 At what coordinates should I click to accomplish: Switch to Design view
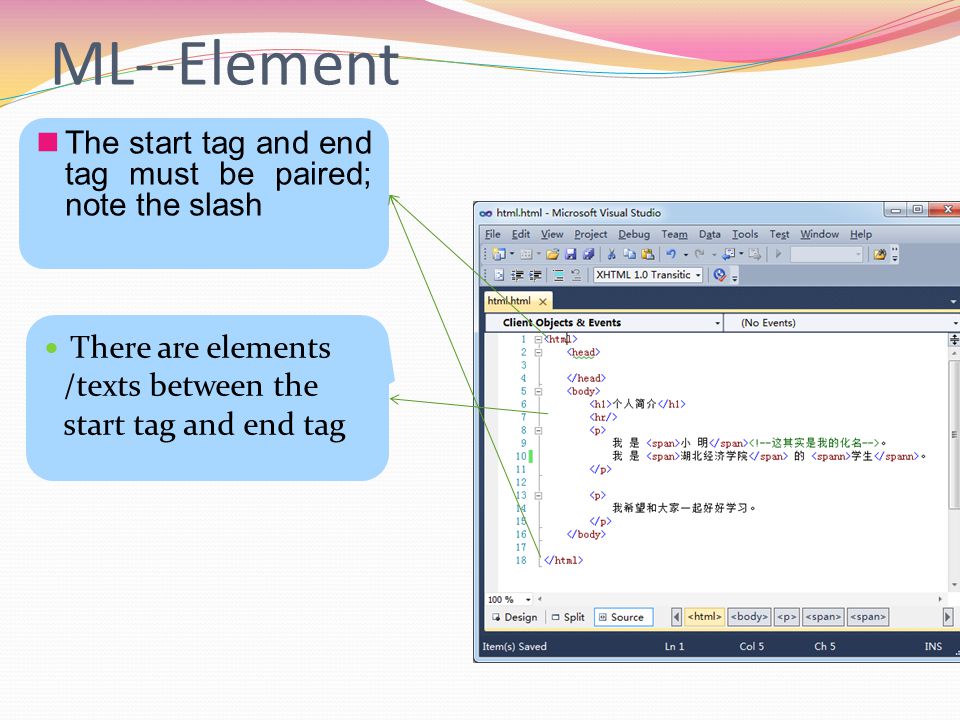[x=515, y=617]
